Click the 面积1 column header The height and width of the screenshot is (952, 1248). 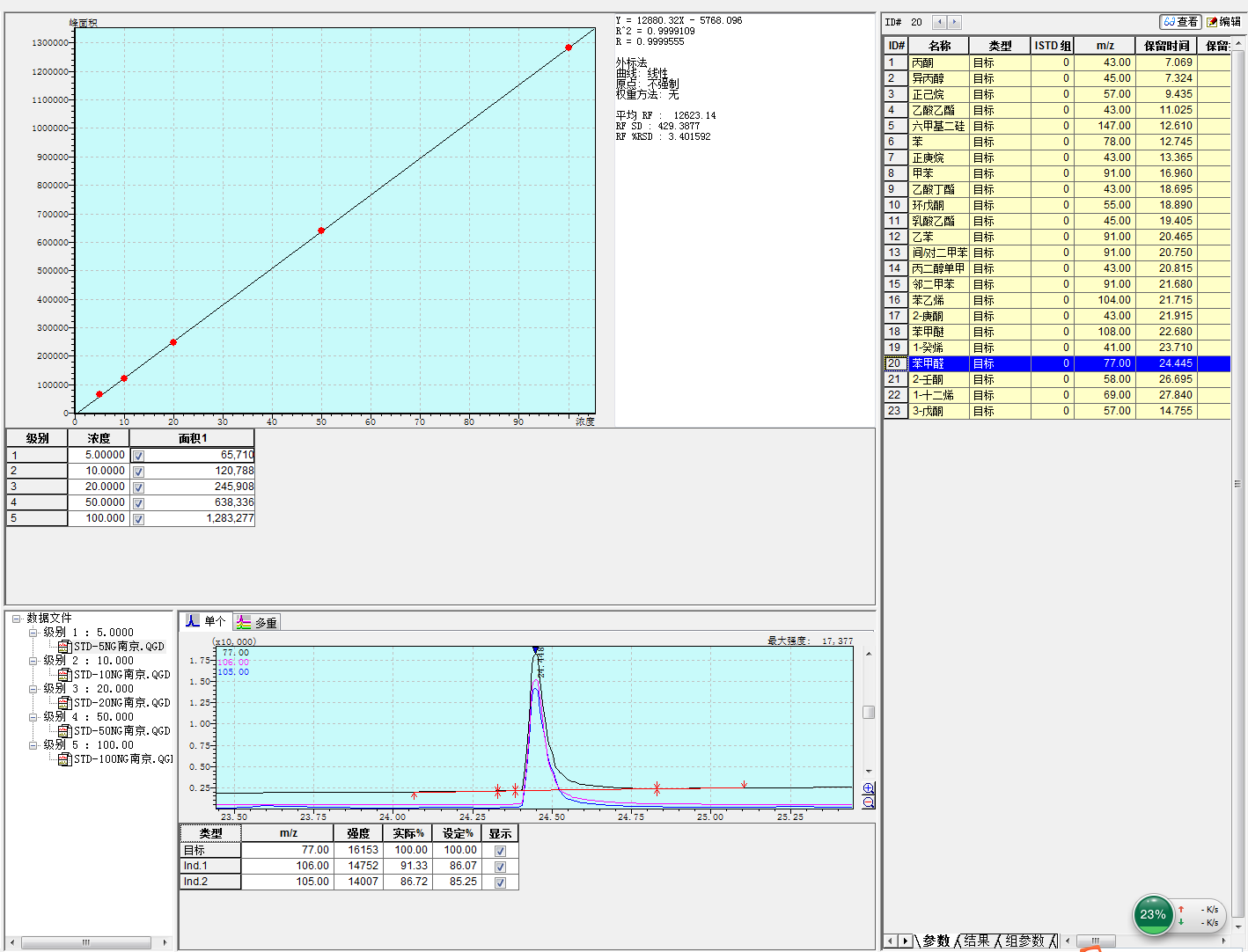(x=192, y=438)
